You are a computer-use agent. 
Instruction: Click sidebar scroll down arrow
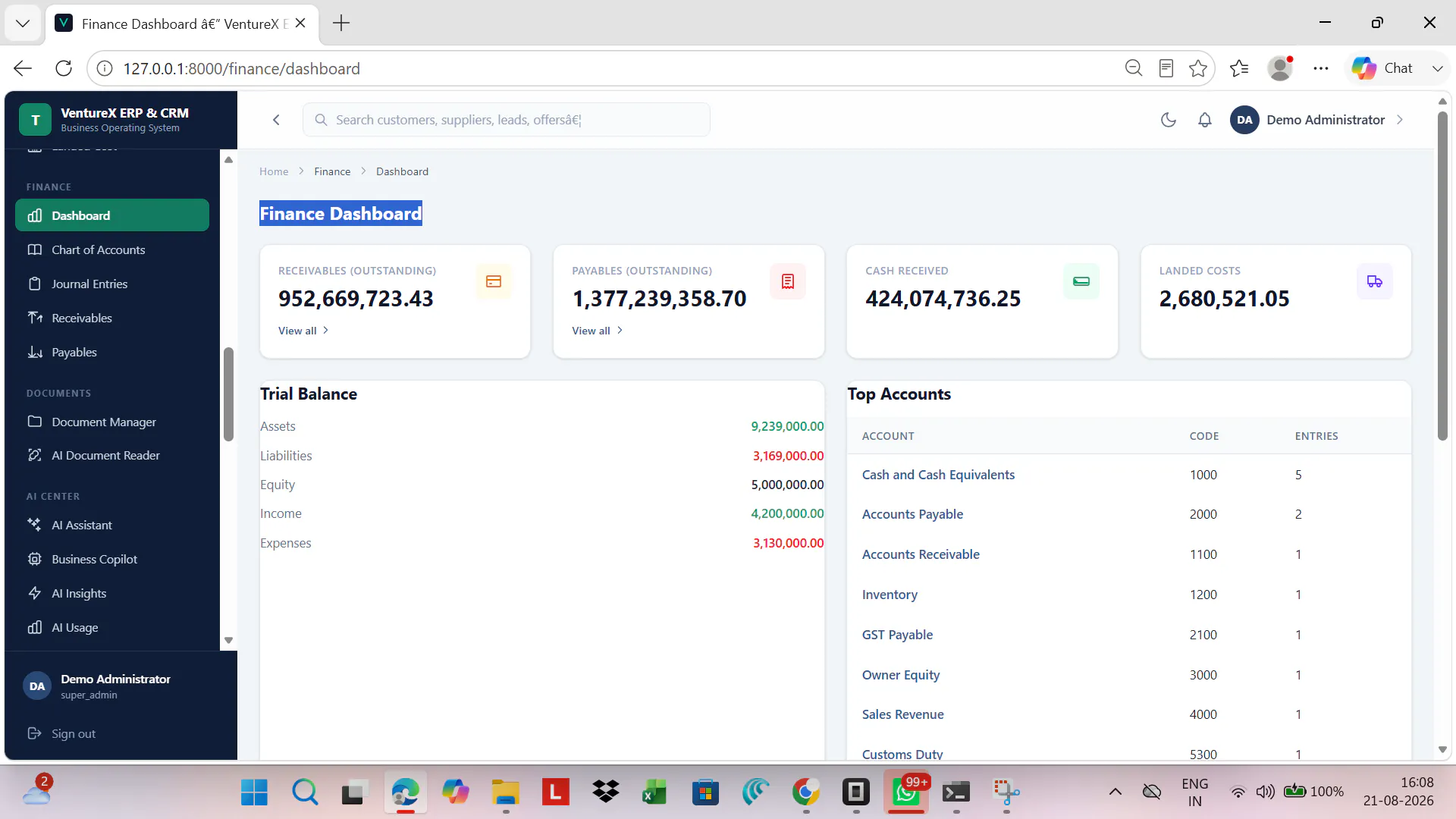point(228,641)
